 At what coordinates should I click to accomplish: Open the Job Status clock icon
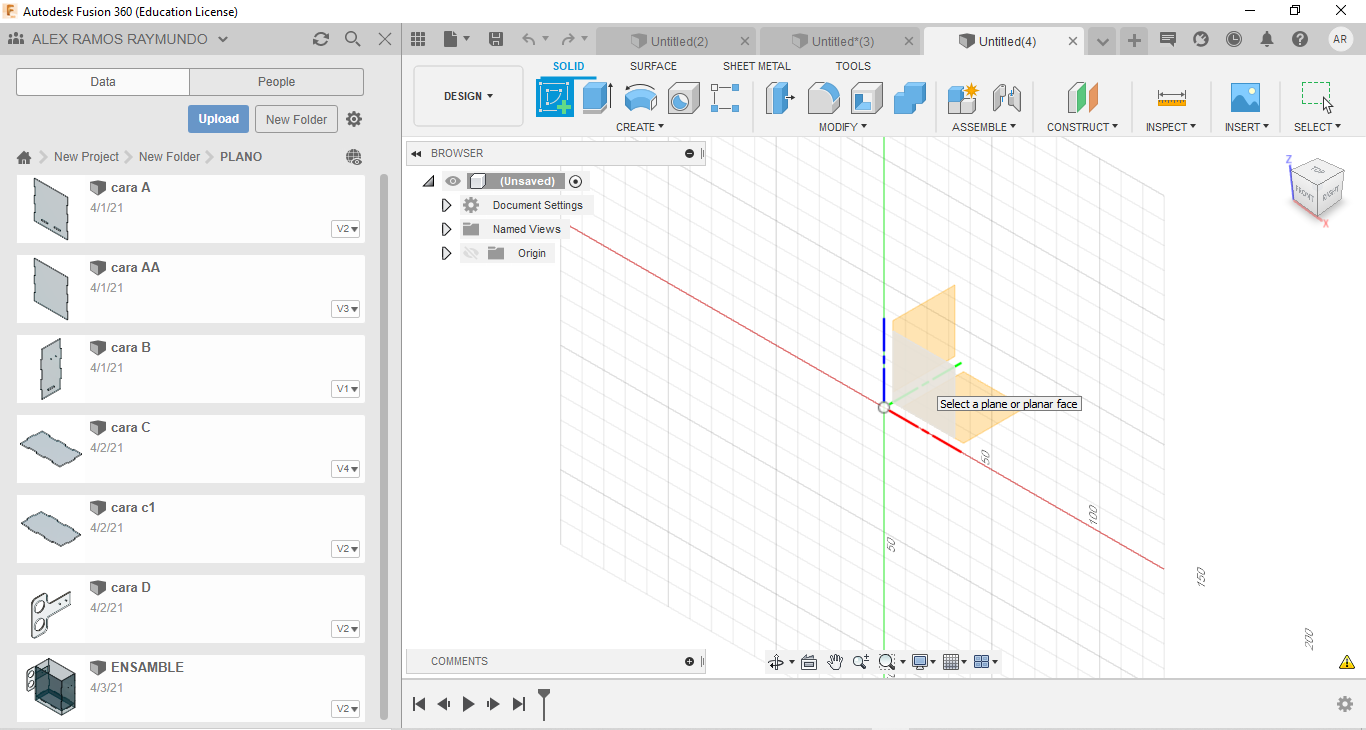[x=1234, y=39]
